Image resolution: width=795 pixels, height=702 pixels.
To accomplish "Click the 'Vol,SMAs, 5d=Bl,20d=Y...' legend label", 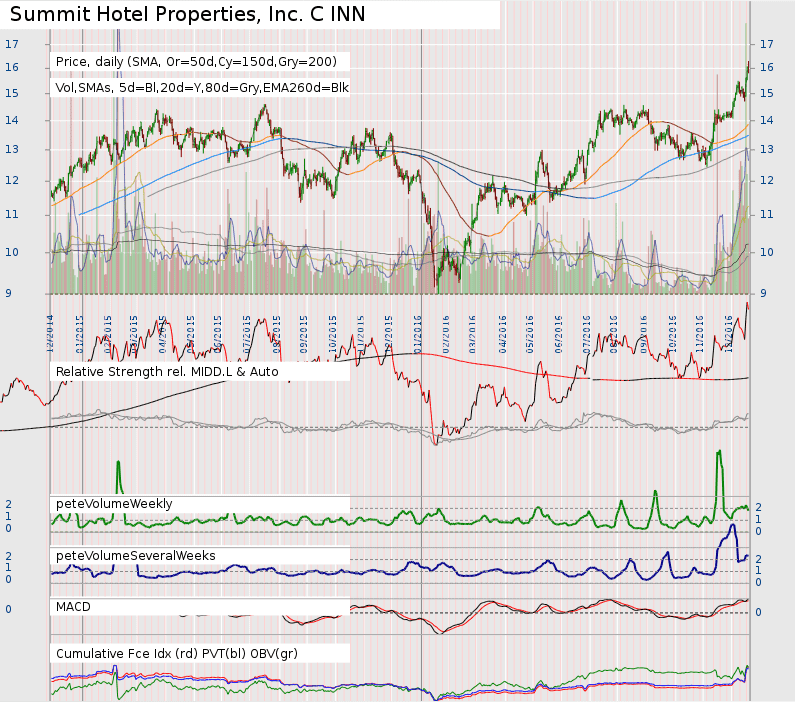I will pyautogui.click(x=202, y=88).
